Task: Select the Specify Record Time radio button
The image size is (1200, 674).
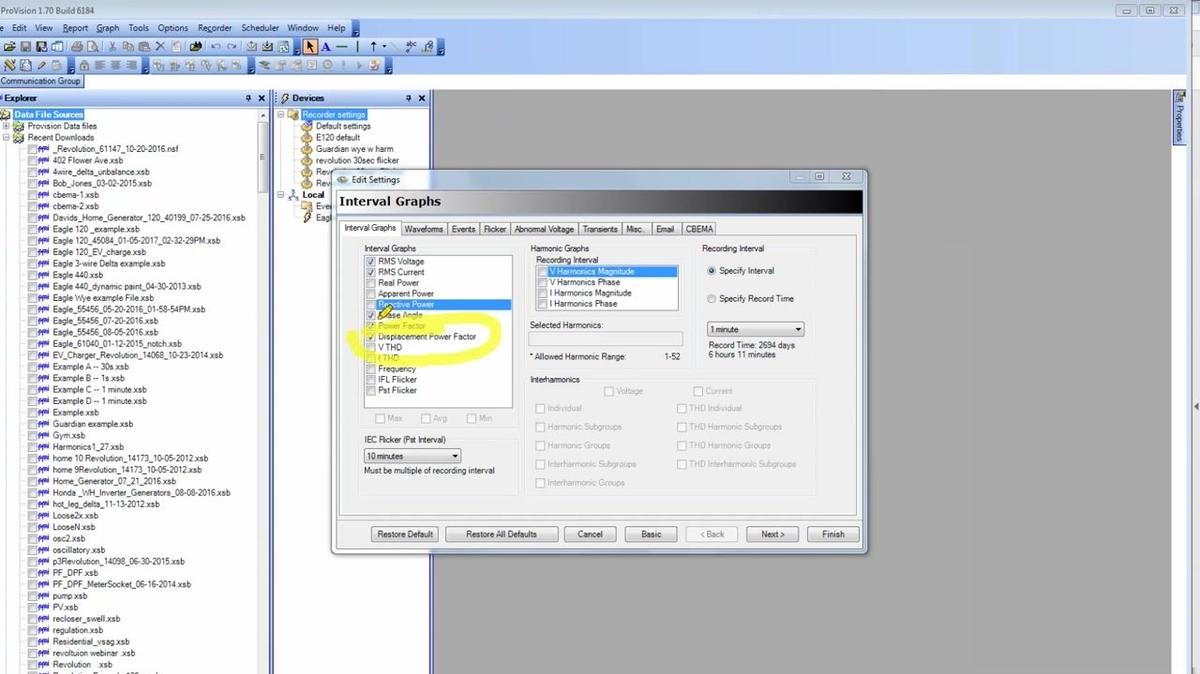Action: point(711,299)
